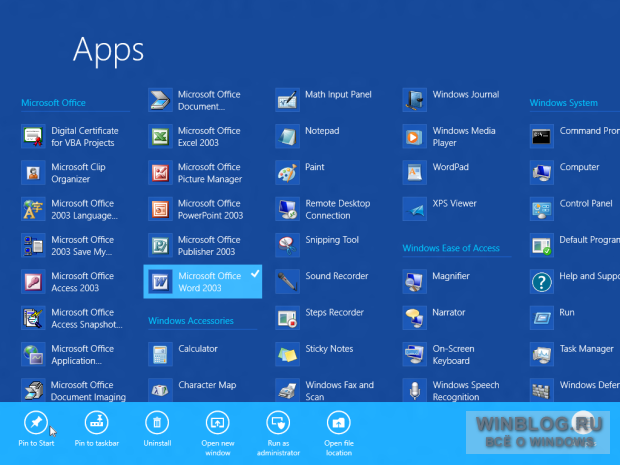Screen dimensions: 620x465
Task: Click the Windows Accessories group header
Action: pos(191,321)
